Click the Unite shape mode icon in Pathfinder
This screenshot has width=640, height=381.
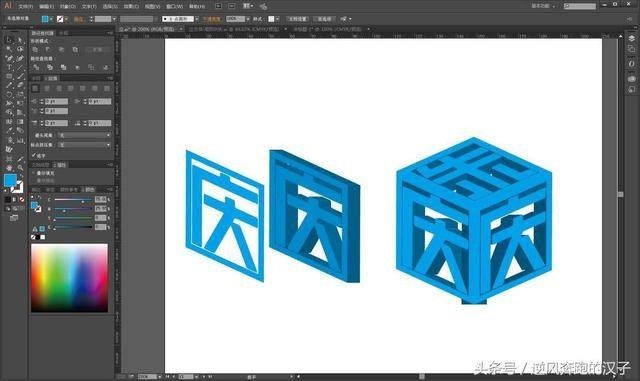point(36,49)
